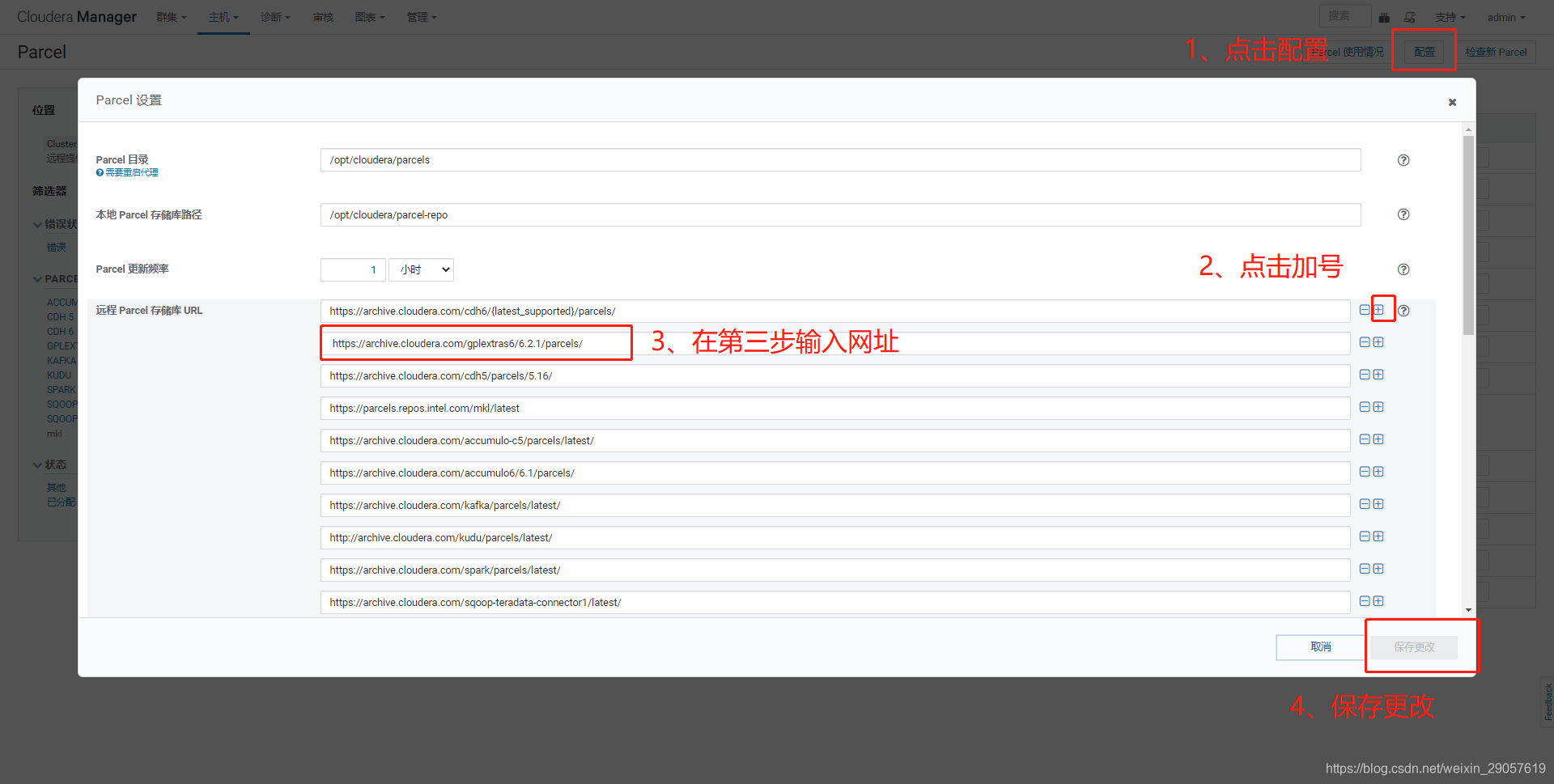Select KUDU in the filter list
The height and width of the screenshot is (784, 1554).
(x=59, y=375)
